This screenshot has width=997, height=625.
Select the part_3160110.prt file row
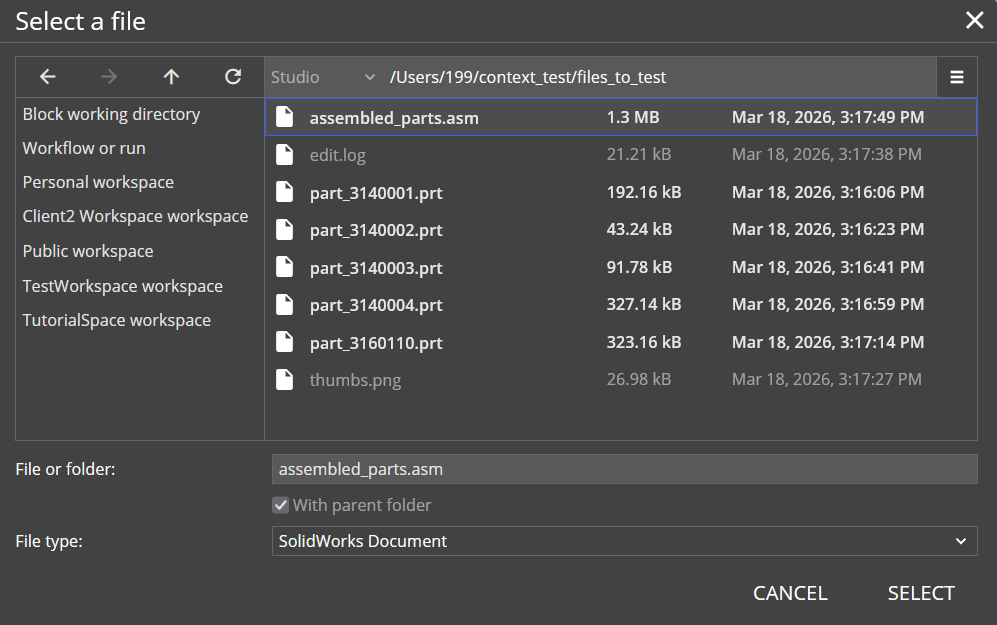[x=620, y=343]
